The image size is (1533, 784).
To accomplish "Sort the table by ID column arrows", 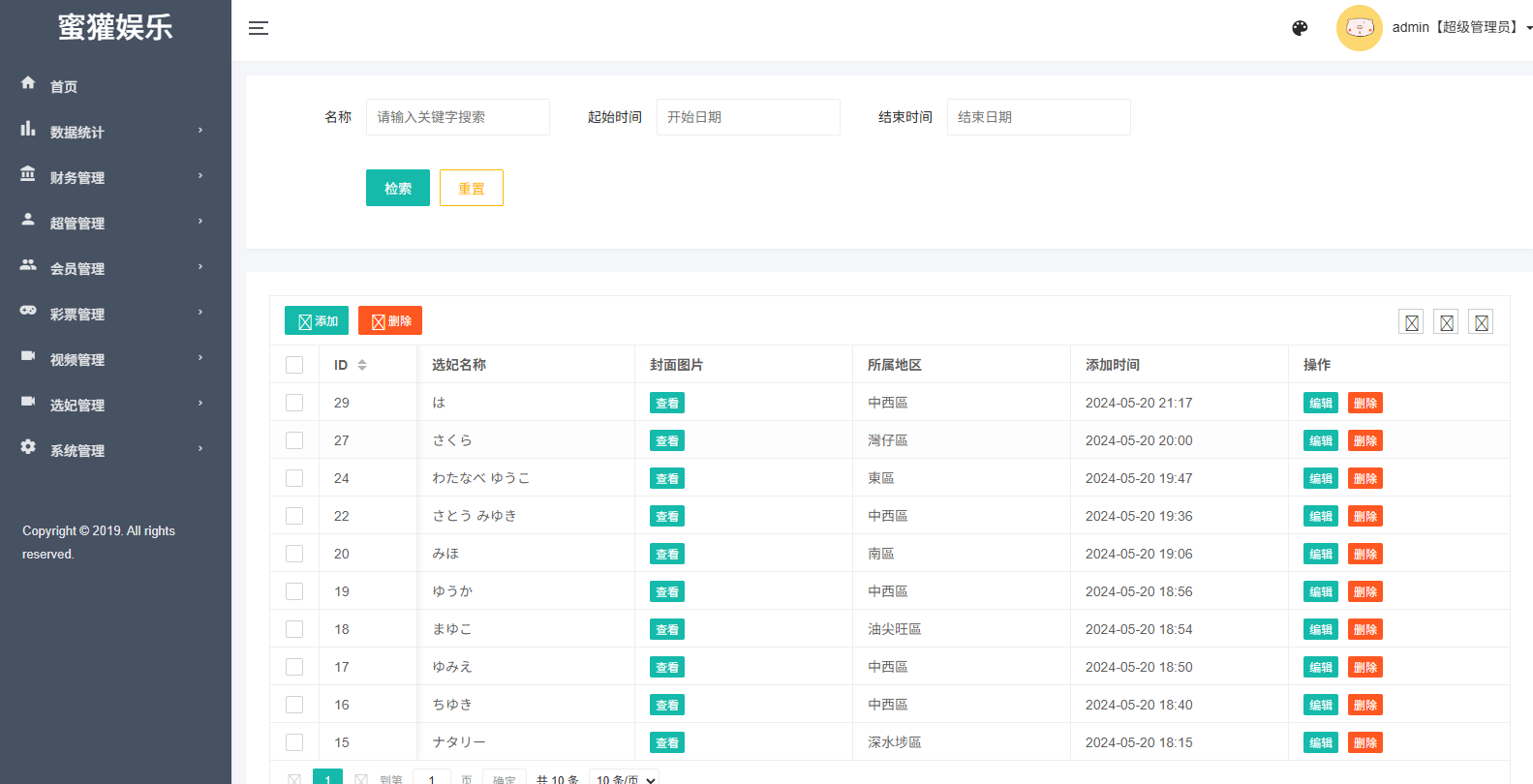I will [362, 365].
